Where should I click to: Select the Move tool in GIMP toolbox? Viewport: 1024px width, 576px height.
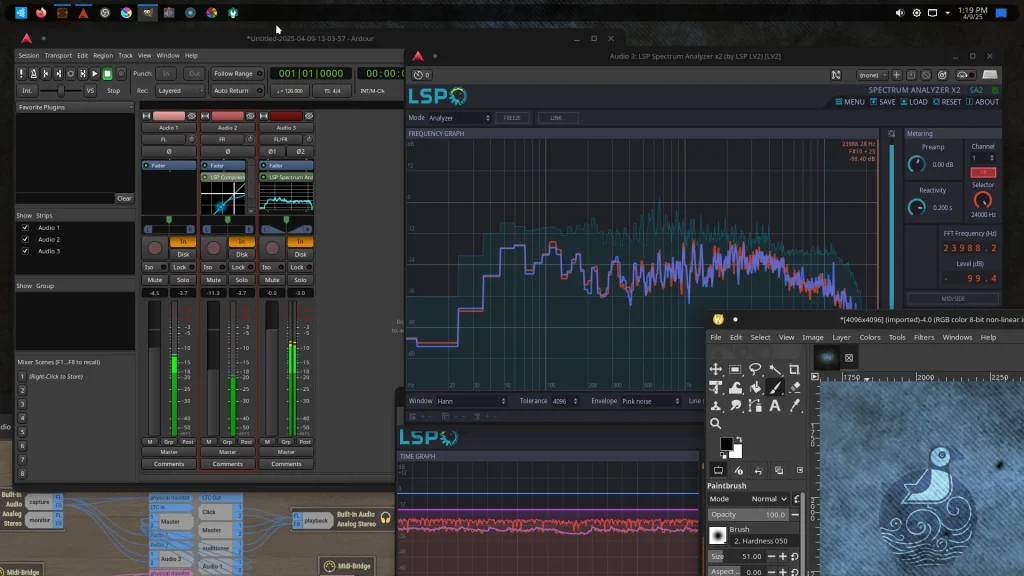(x=716, y=369)
